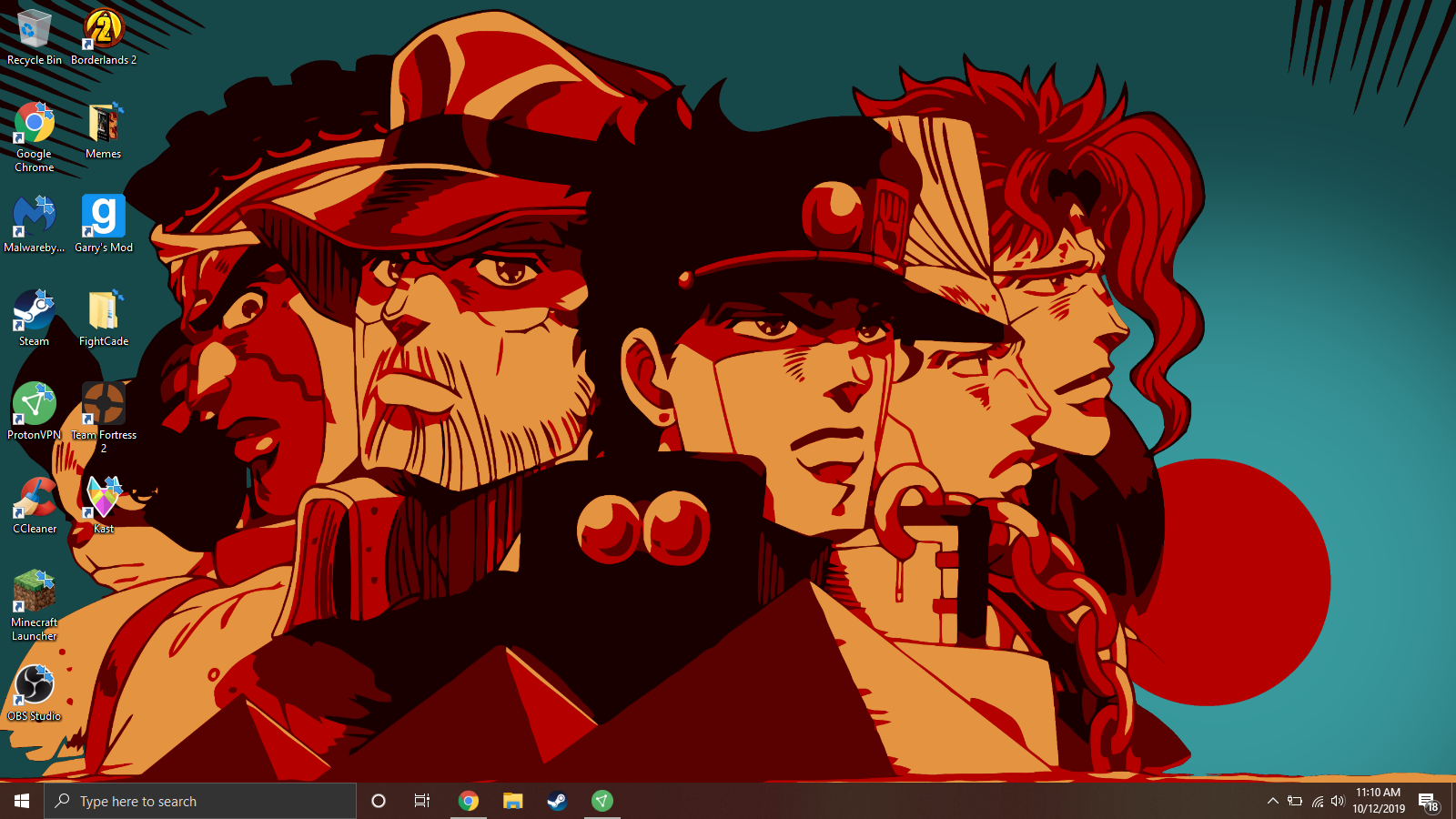Launch Borderlands 2 from the desktop
The image size is (1456, 819).
click(104, 36)
